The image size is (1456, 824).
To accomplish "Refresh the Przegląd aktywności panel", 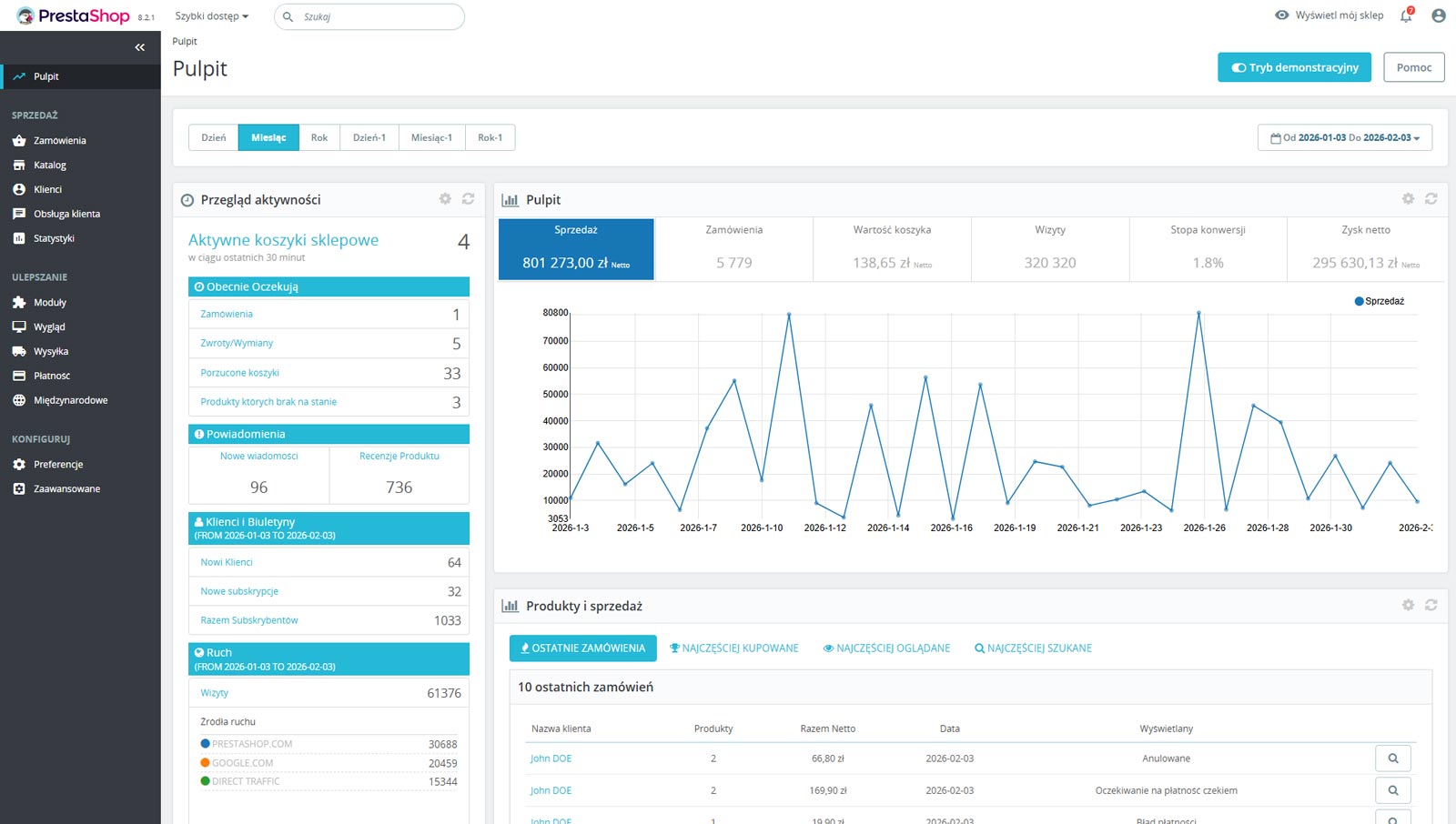I will (x=468, y=198).
